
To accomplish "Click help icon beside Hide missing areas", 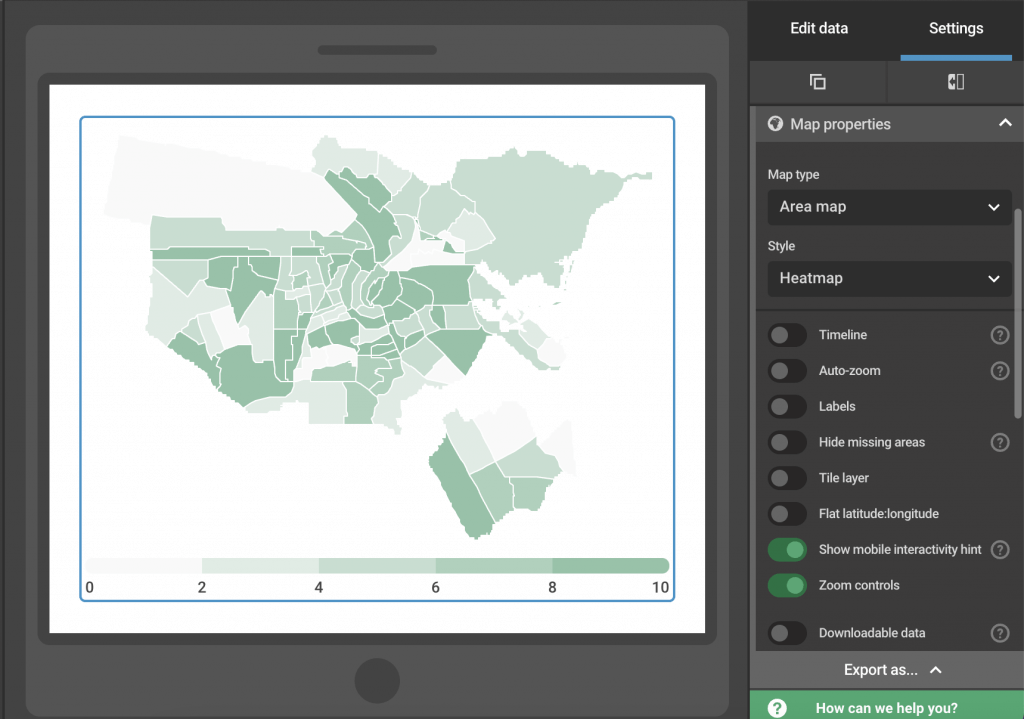I will [999, 442].
